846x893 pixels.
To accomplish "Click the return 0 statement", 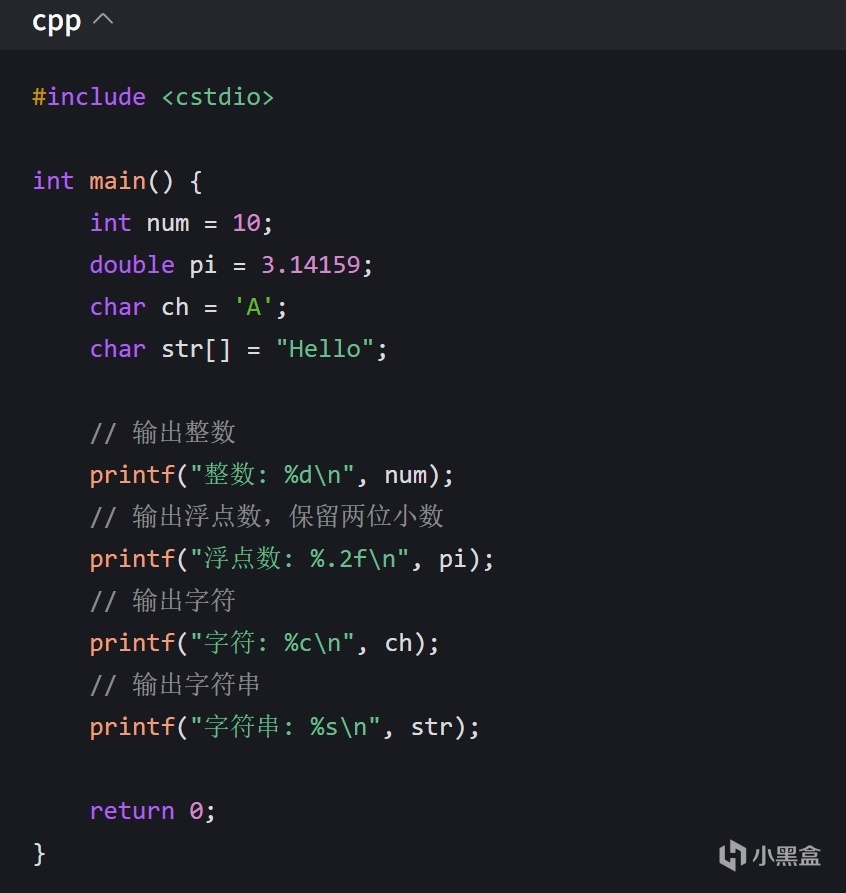I will 153,811.
